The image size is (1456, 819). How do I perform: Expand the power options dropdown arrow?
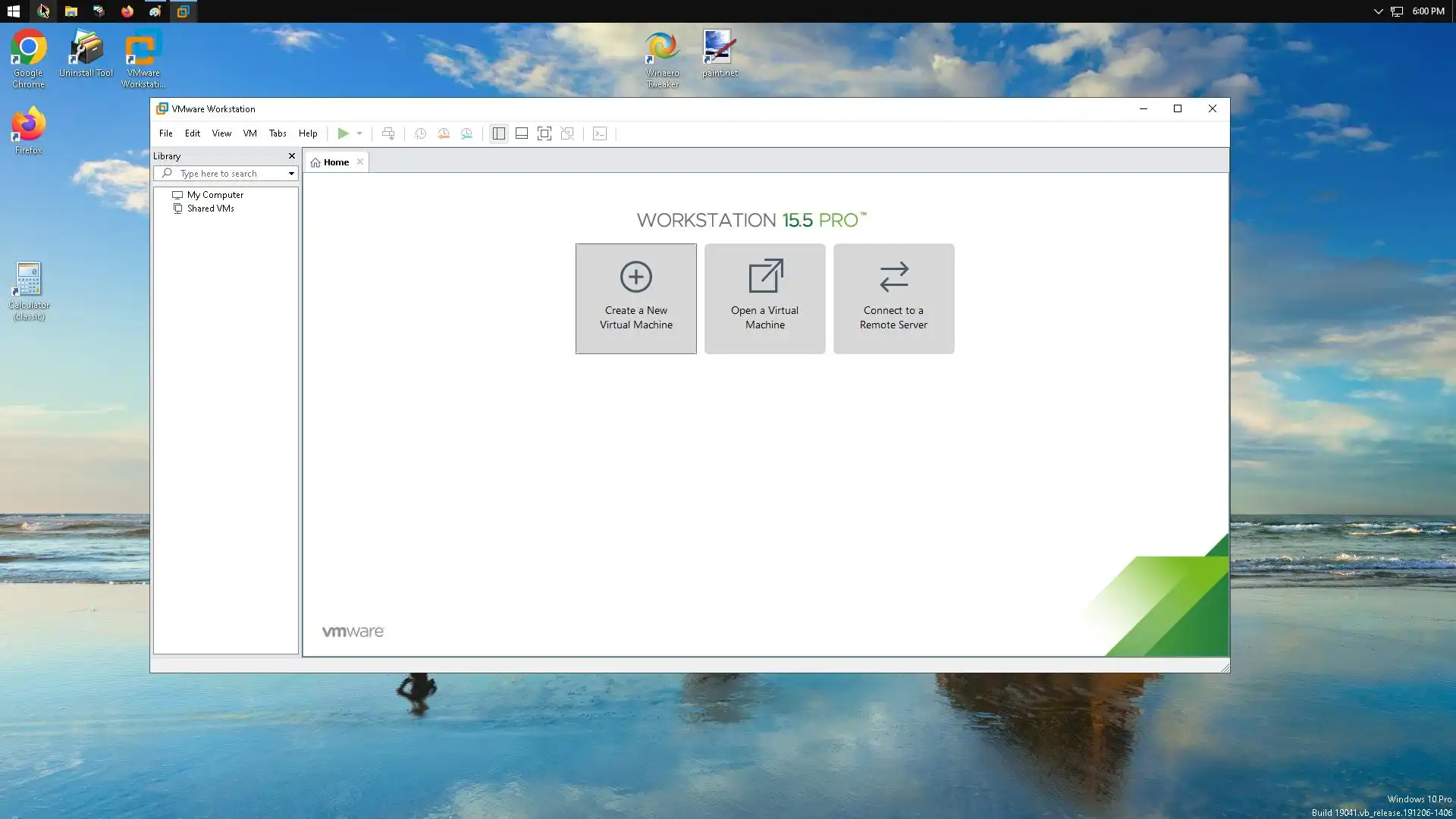[359, 133]
